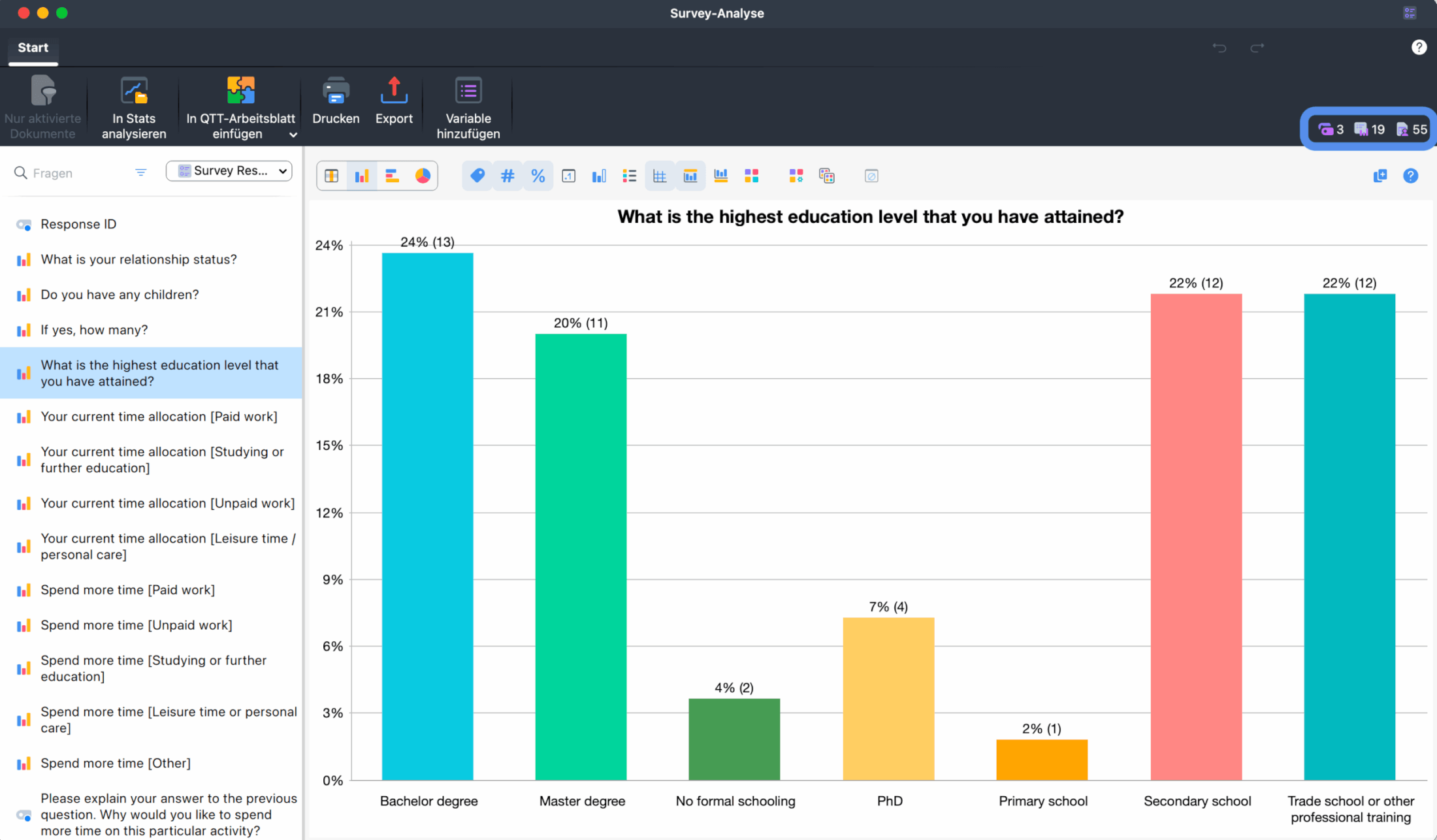Switch to table view icon
This screenshot has width=1437, height=840.
point(332,176)
